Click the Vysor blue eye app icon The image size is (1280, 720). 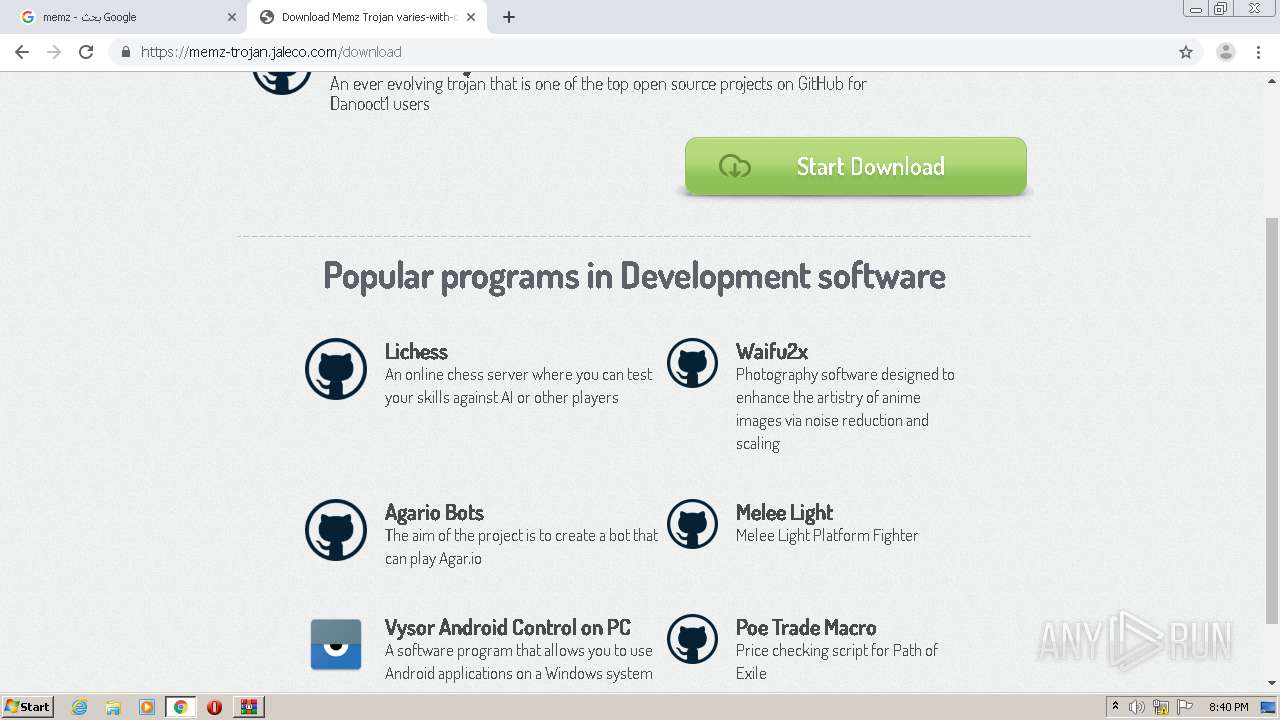point(336,644)
